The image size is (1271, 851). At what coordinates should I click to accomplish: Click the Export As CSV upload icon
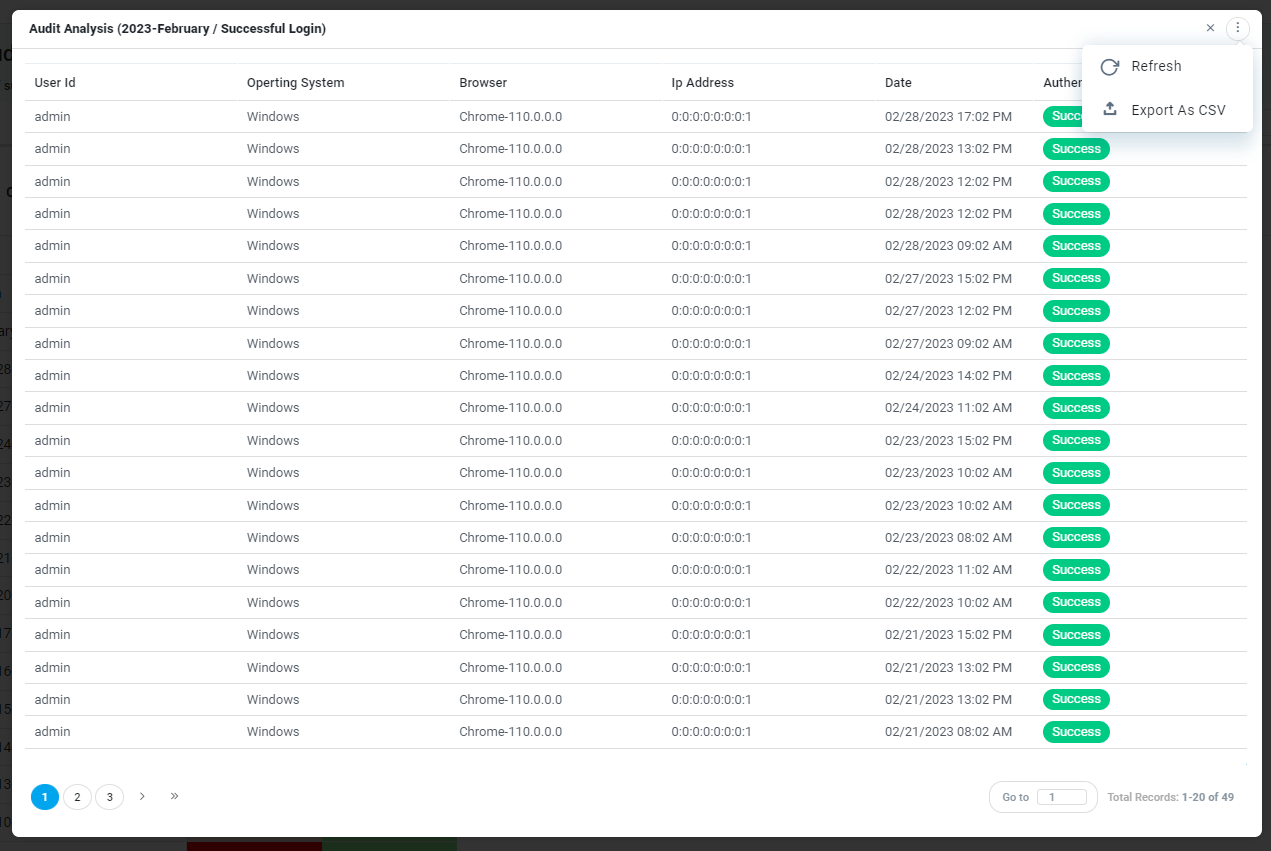[x=1109, y=110]
